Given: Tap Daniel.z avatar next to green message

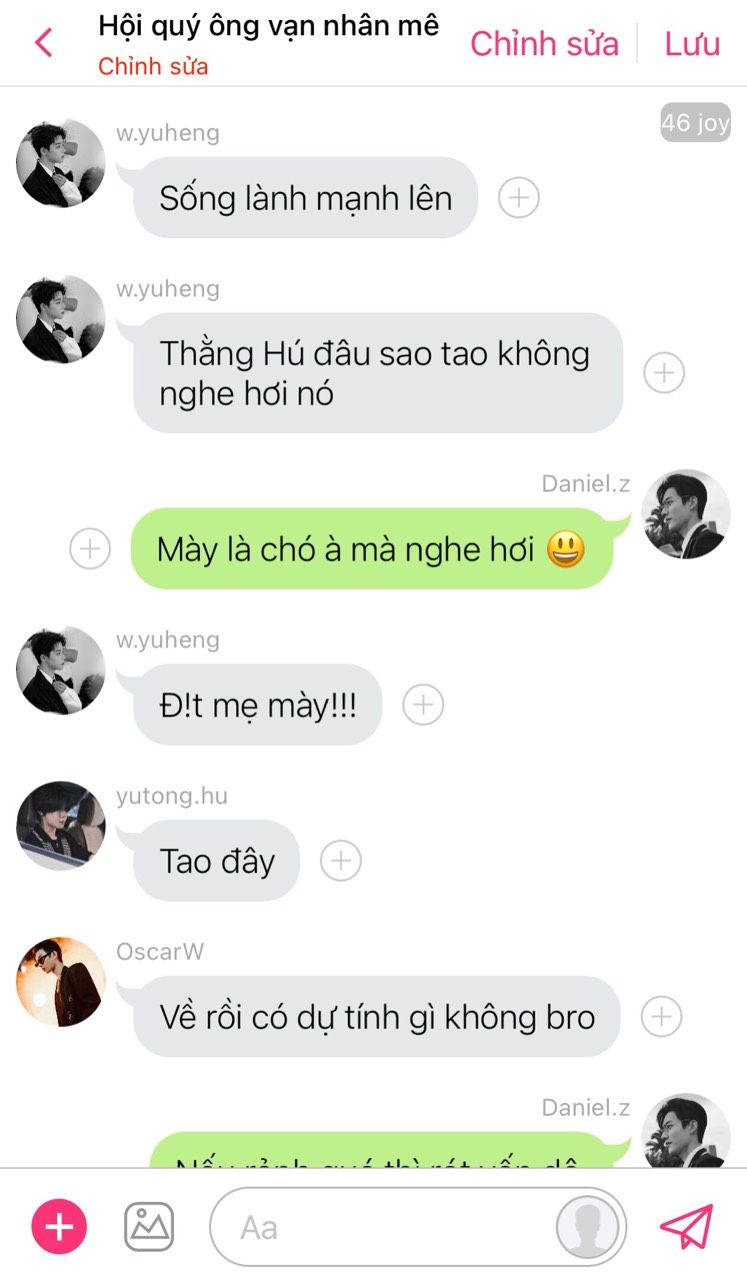Looking at the screenshot, I should tap(686, 514).
